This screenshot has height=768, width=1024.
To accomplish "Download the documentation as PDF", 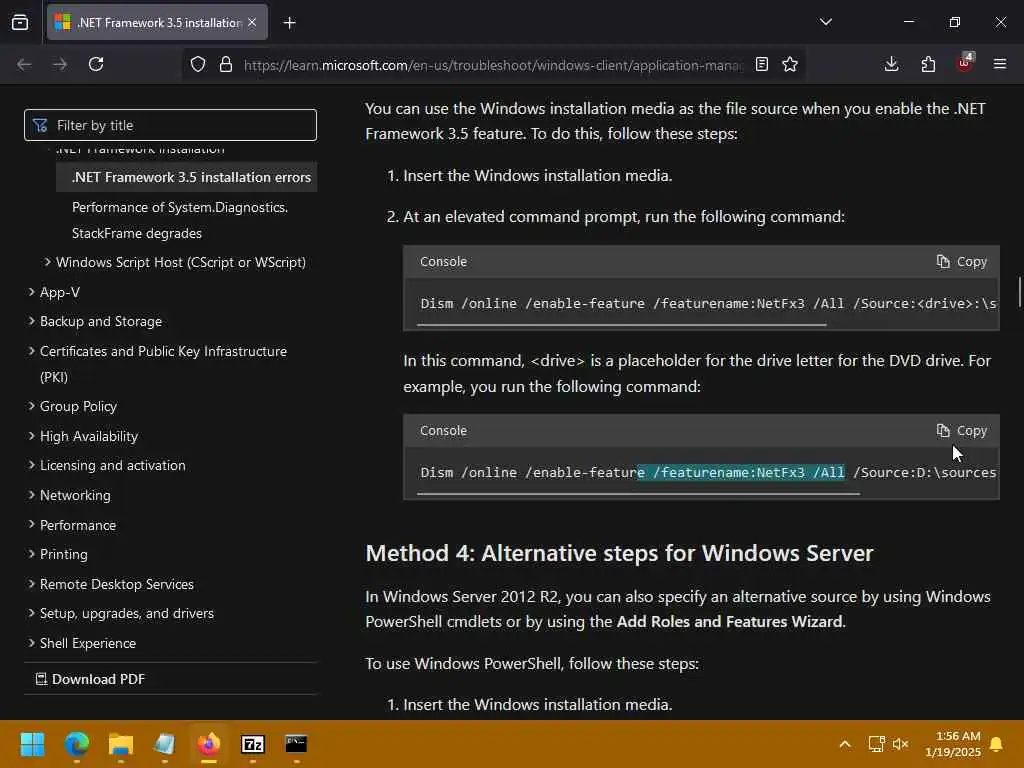I will pyautogui.click(x=90, y=679).
